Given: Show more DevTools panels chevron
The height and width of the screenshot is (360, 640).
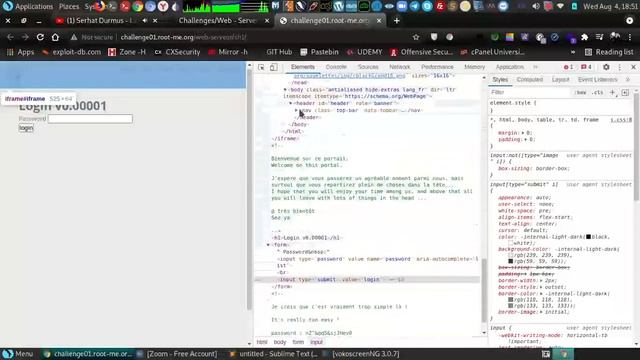Looking at the screenshot, I should (x=535, y=67).
